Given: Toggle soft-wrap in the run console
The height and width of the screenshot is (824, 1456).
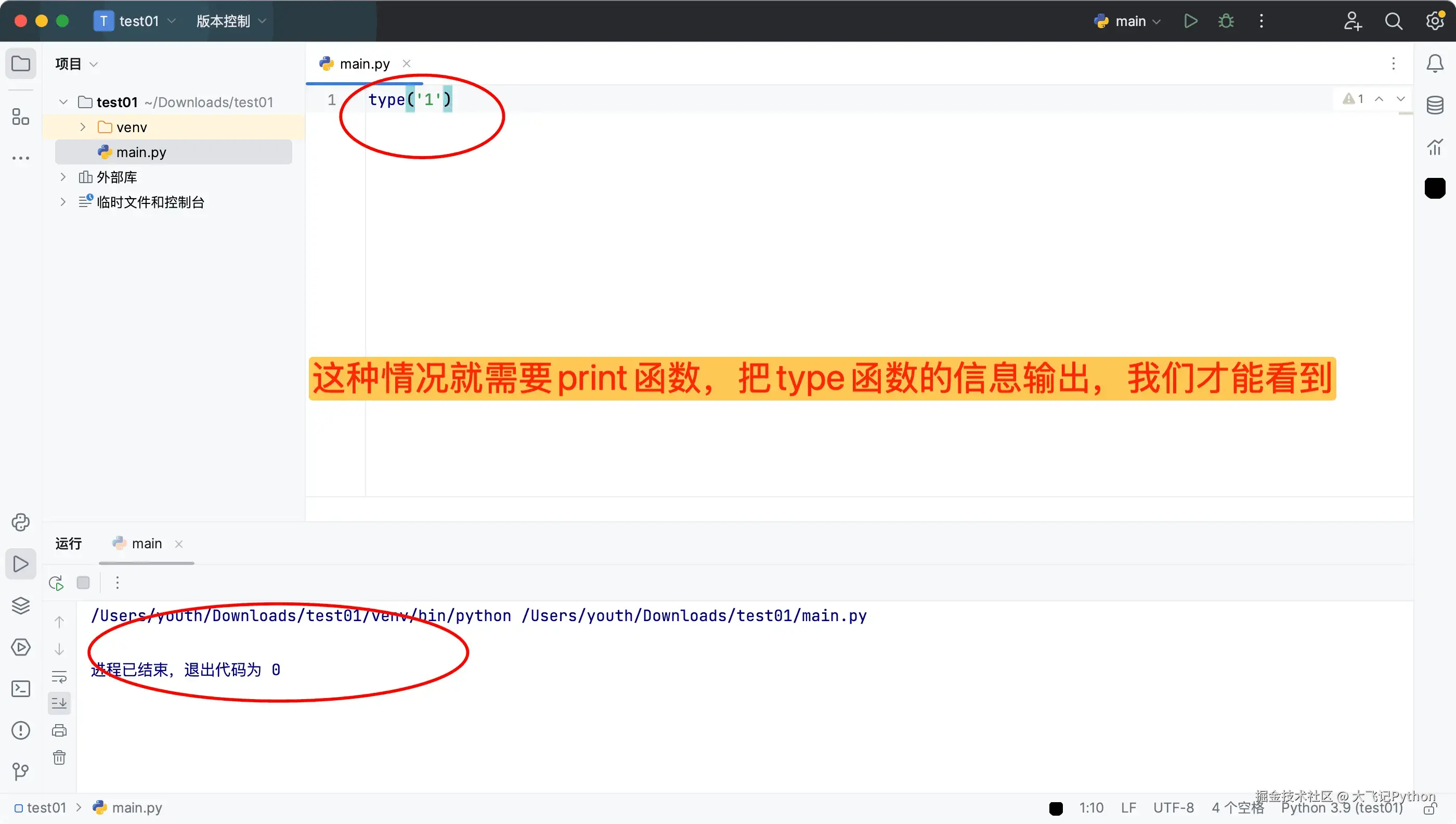Looking at the screenshot, I should [x=59, y=676].
